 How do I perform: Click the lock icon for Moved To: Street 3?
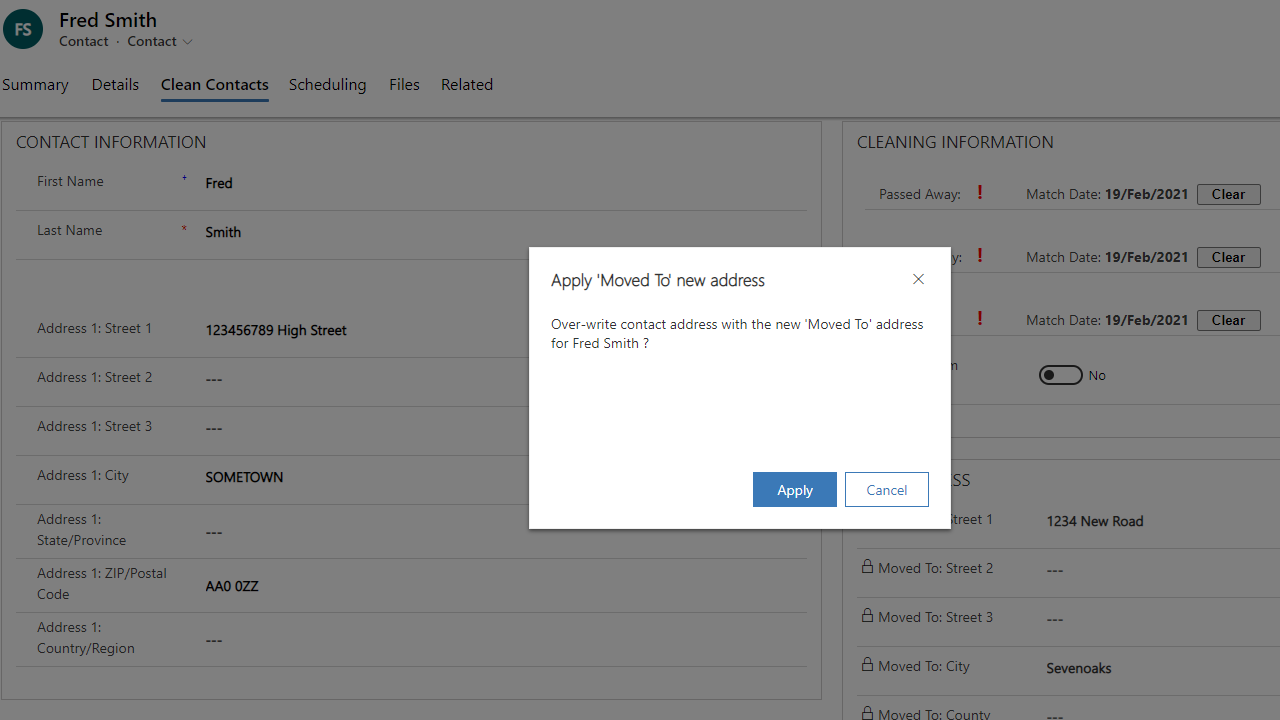point(867,616)
